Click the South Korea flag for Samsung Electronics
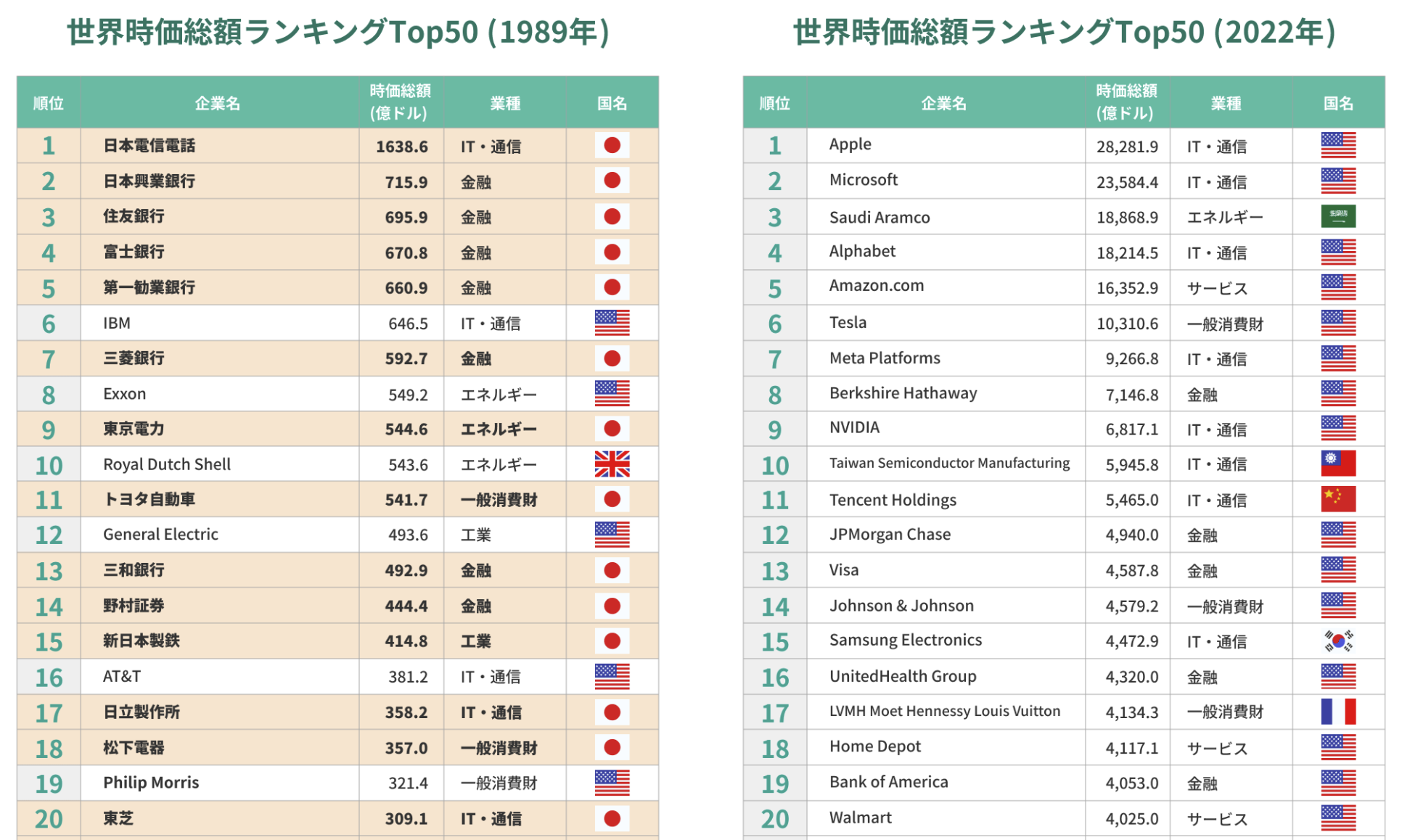The image size is (1402, 840). point(1338,641)
